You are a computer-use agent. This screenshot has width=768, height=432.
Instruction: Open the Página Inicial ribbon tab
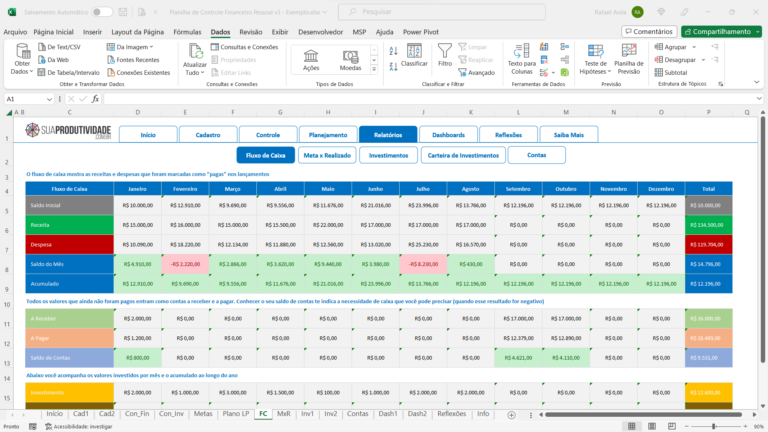(53, 32)
